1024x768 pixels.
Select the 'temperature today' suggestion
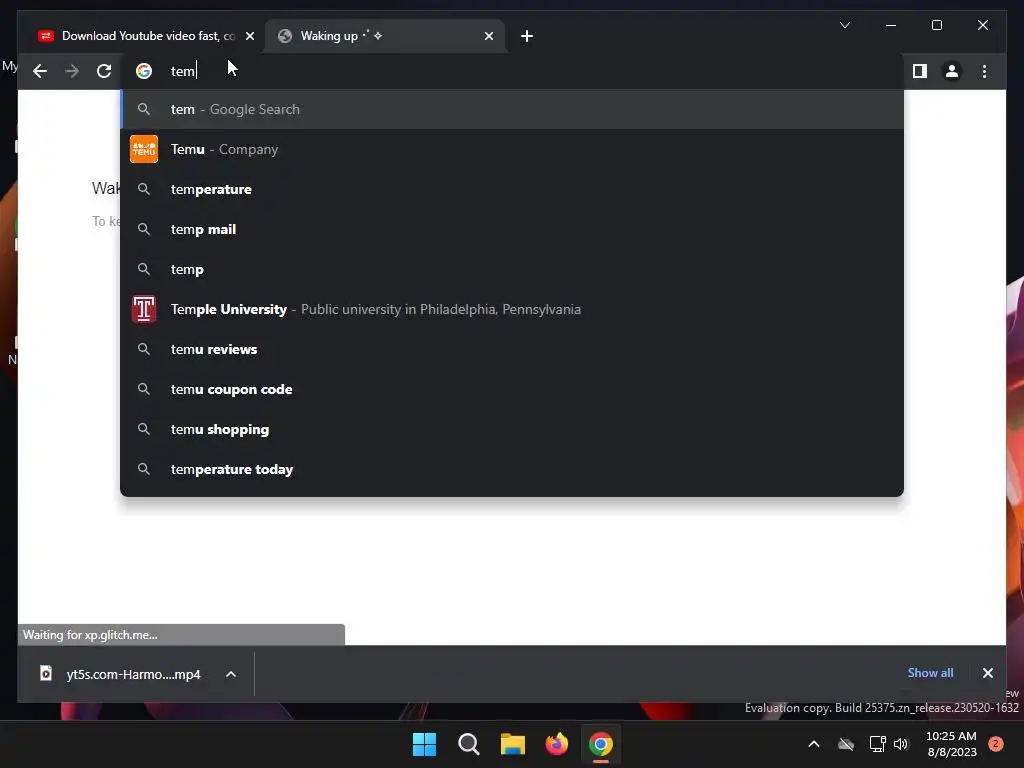pyautogui.click(x=512, y=470)
